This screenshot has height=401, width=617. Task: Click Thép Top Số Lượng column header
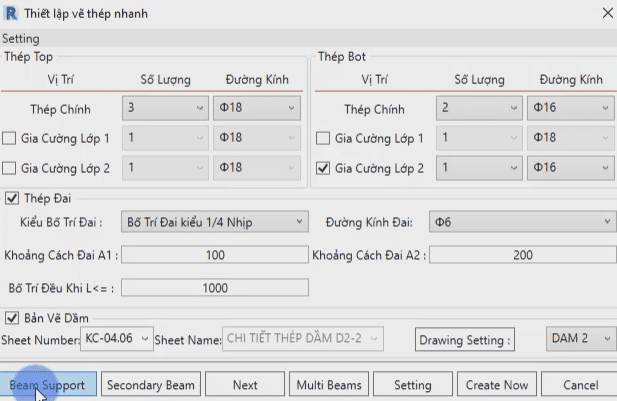point(165,80)
